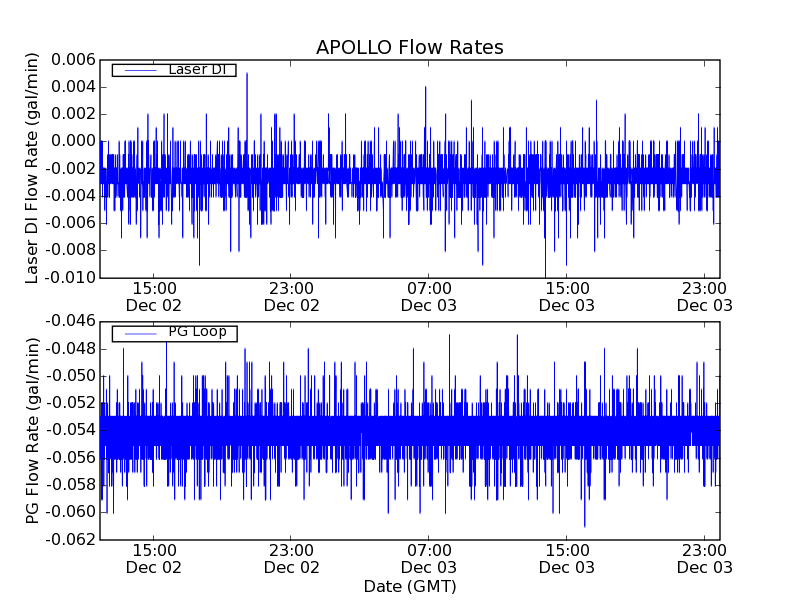Click the -0.050 tick label on bottom plot
Image resolution: width=800 pixels, height=600 pixels.
[x=70, y=377]
